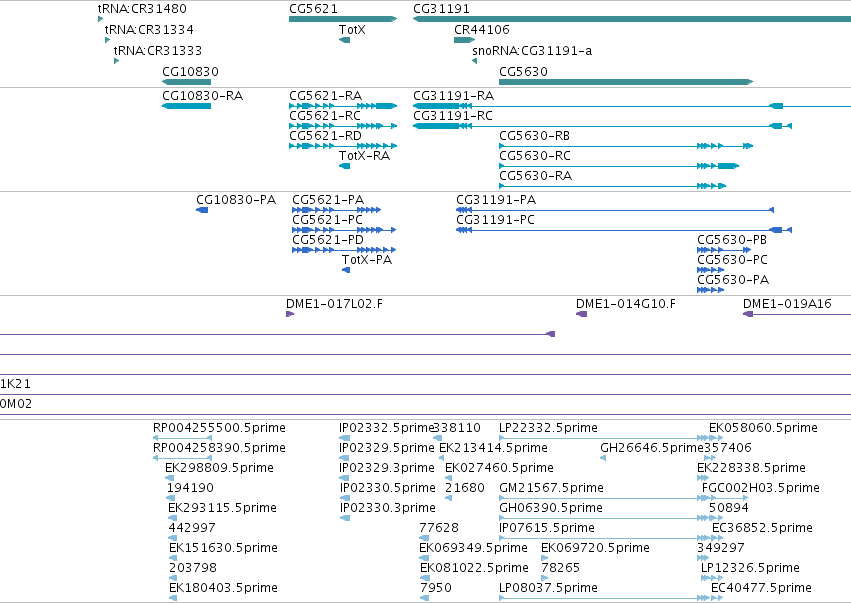Select the RP004255500.5prime EST

182,438
